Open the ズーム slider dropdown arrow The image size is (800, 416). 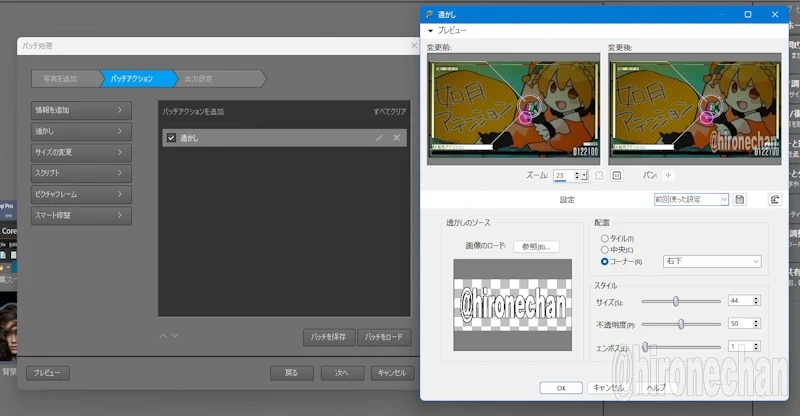point(584,176)
